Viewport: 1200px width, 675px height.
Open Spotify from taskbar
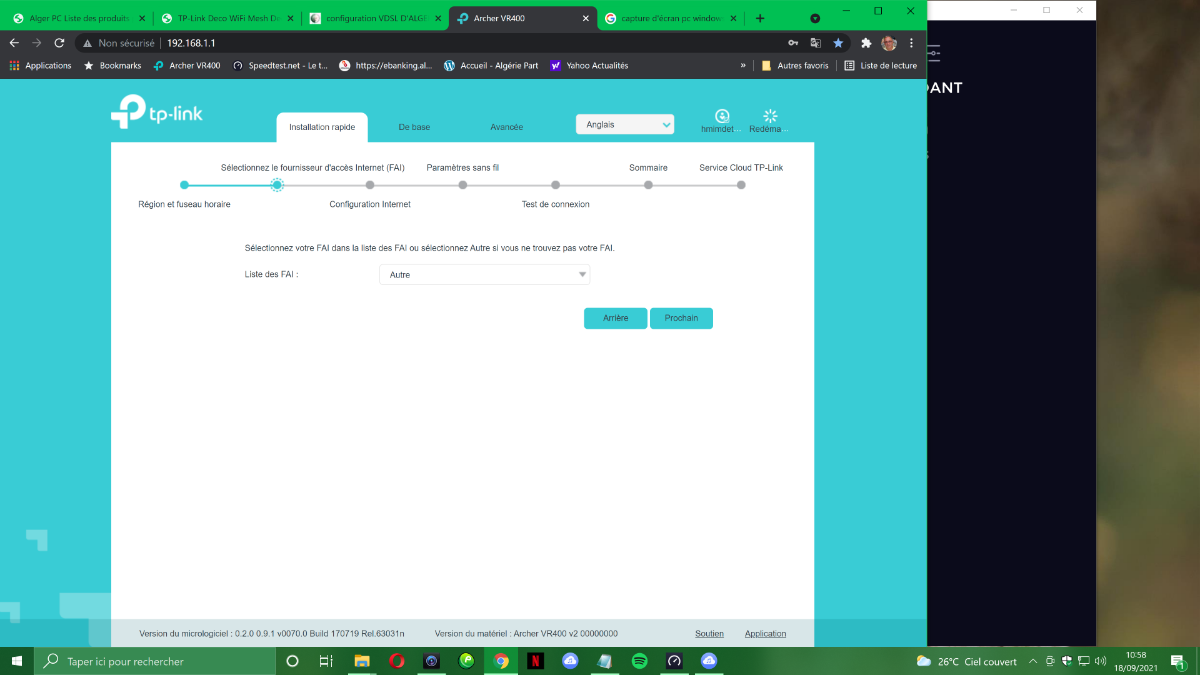[x=639, y=661]
